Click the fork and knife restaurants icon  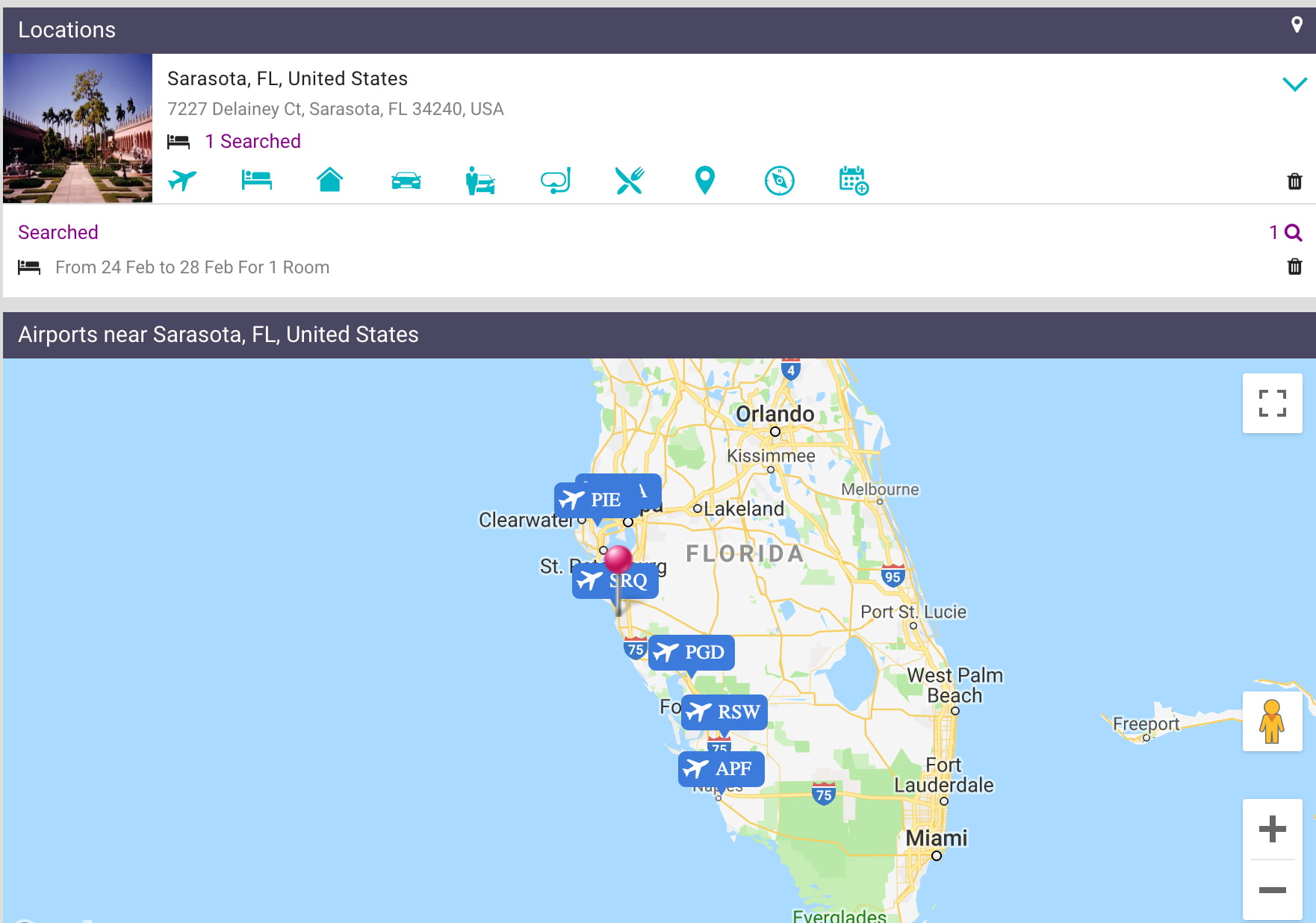630,181
